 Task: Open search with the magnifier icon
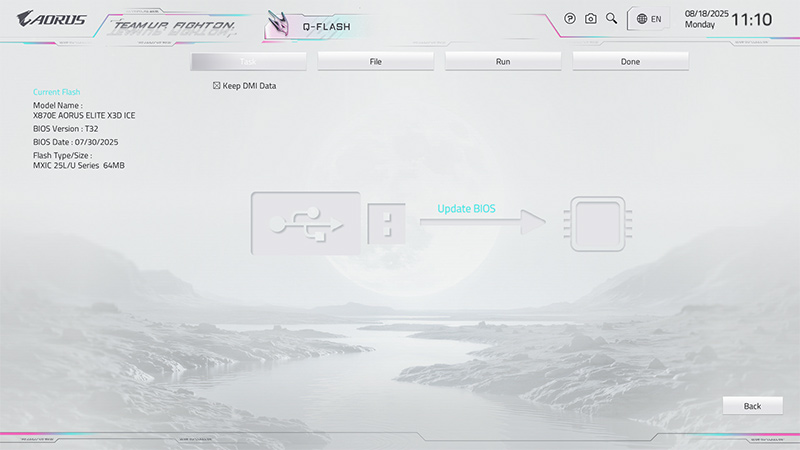pyautogui.click(x=611, y=19)
